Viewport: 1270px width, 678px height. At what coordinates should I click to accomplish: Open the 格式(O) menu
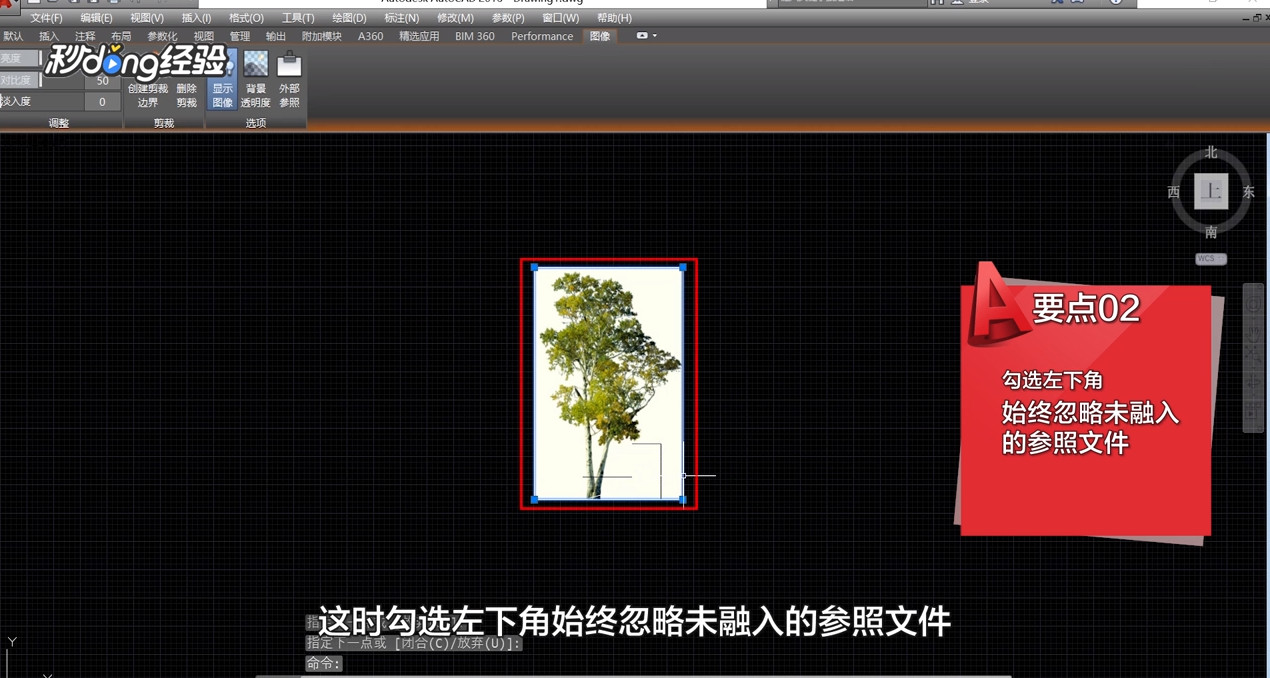(246, 18)
